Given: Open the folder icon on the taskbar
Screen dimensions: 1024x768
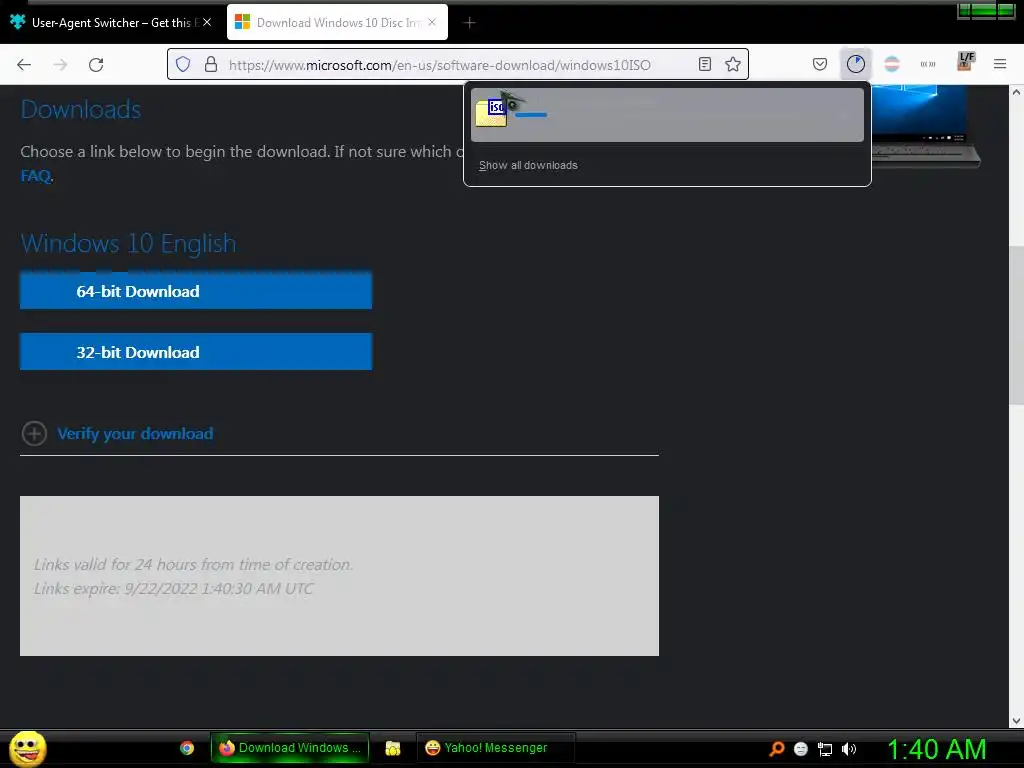Looking at the screenshot, I should [392, 748].
